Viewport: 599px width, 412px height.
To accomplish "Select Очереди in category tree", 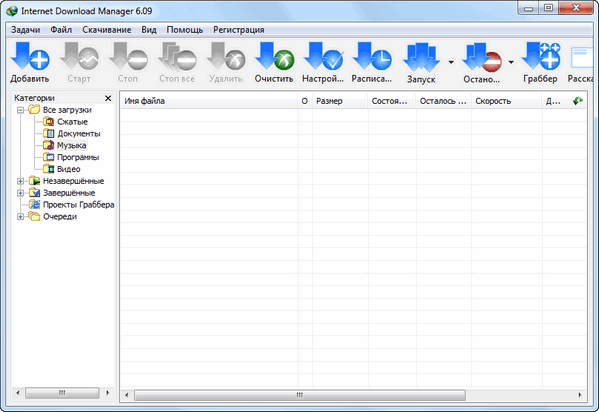I will (60, 217).
